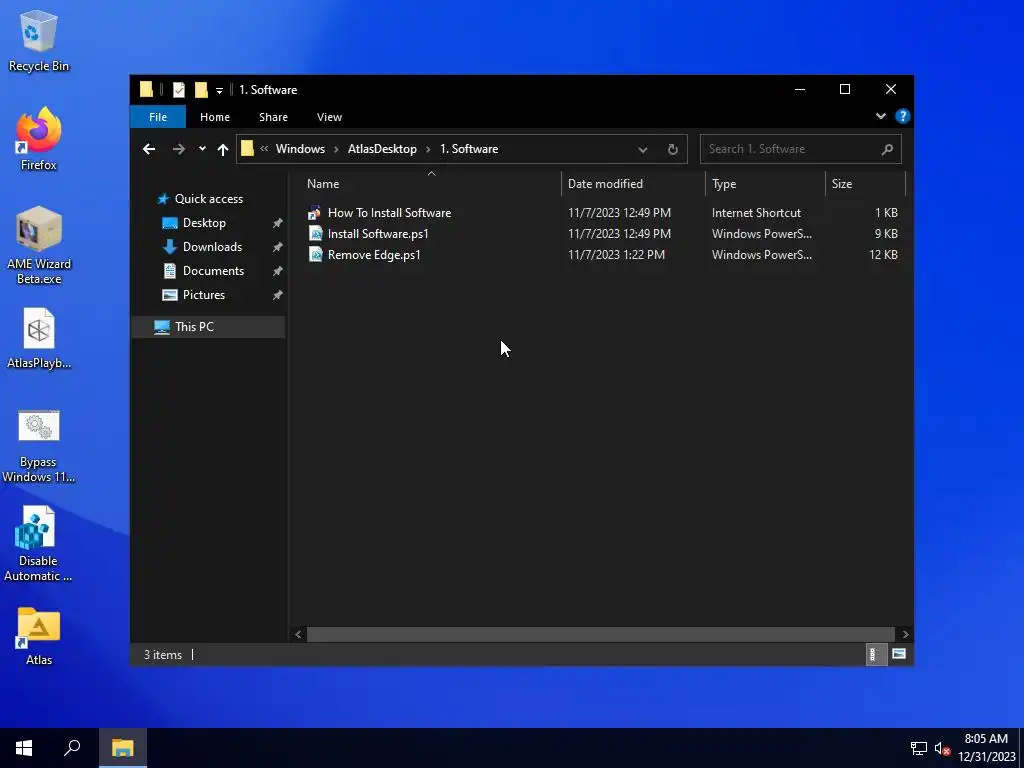Image resolution: width=1024 pixels, height=768 pixels.
Task: Select Disable Automatic registry file icon
Action: coord(38,544)
